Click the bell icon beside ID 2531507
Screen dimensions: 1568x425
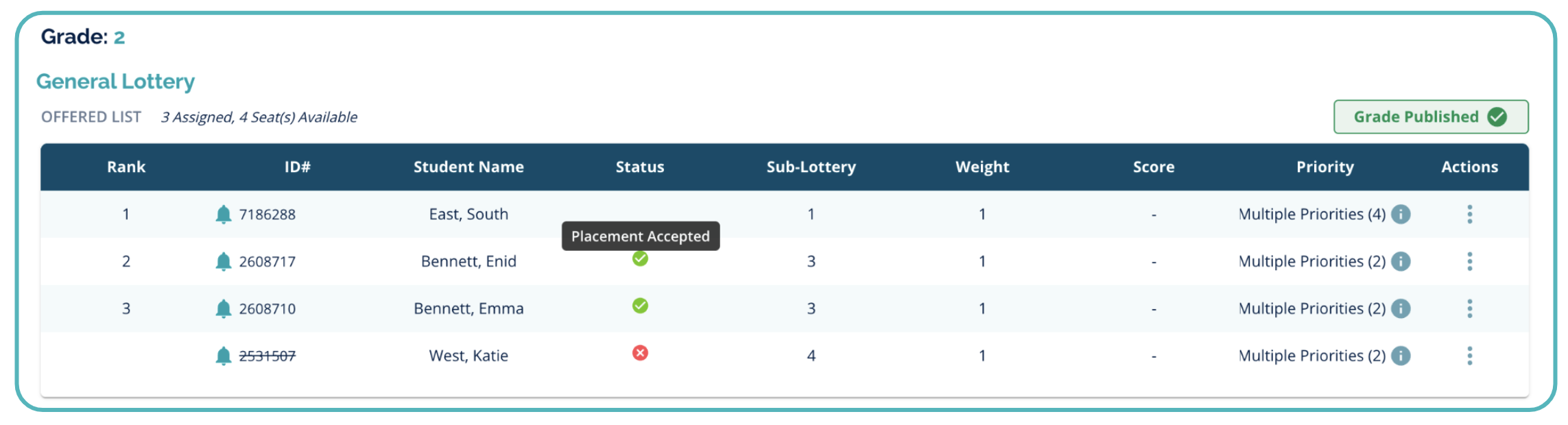224,356
